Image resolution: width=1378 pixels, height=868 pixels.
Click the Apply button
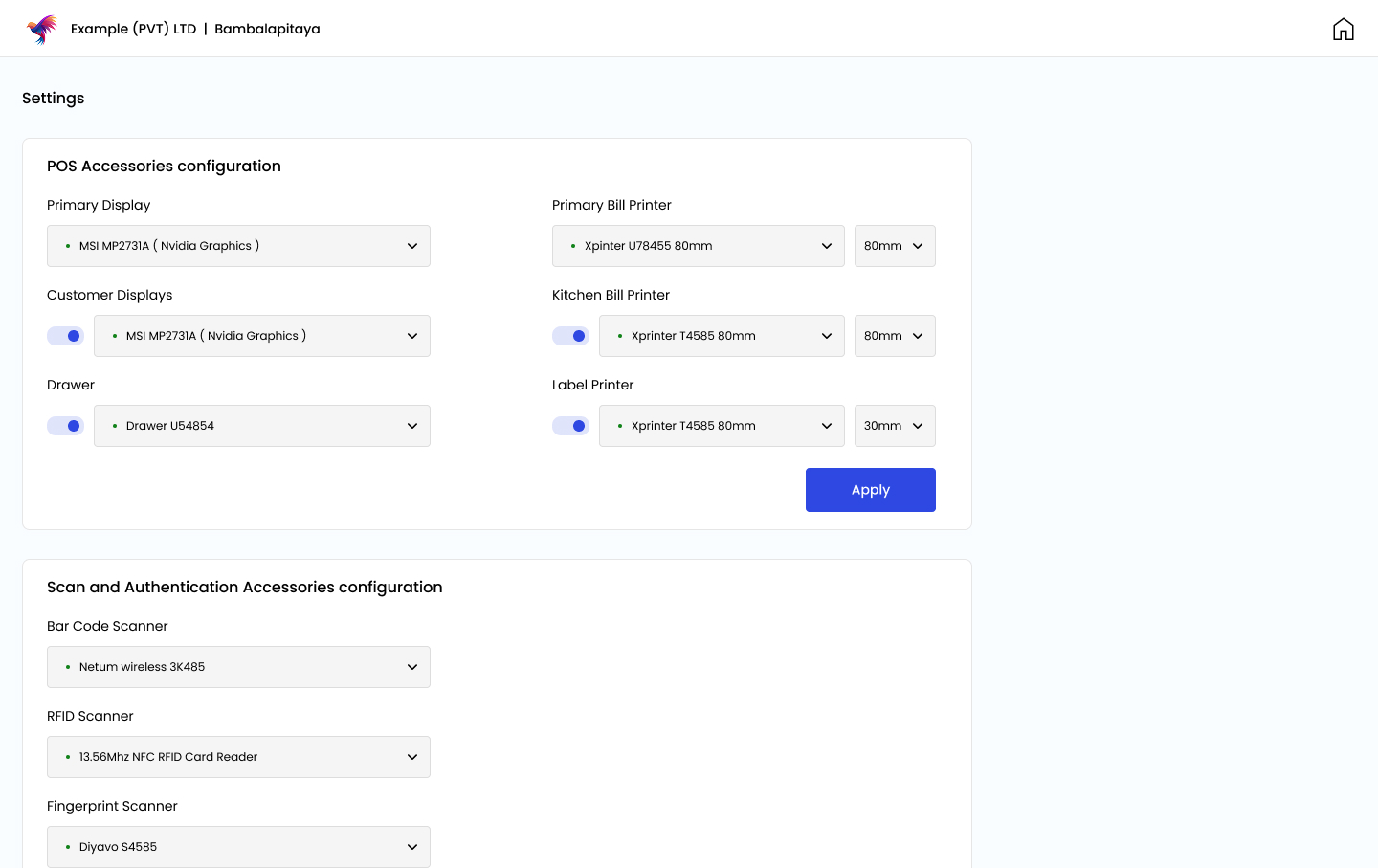tap(870, 490)
